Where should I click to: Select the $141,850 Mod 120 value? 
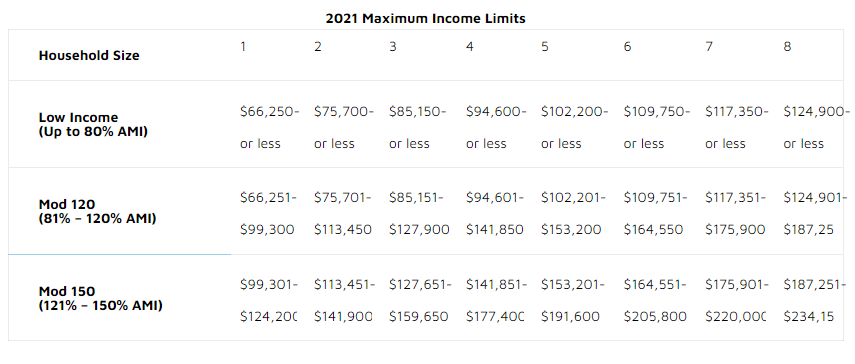(x=494, y=230)
